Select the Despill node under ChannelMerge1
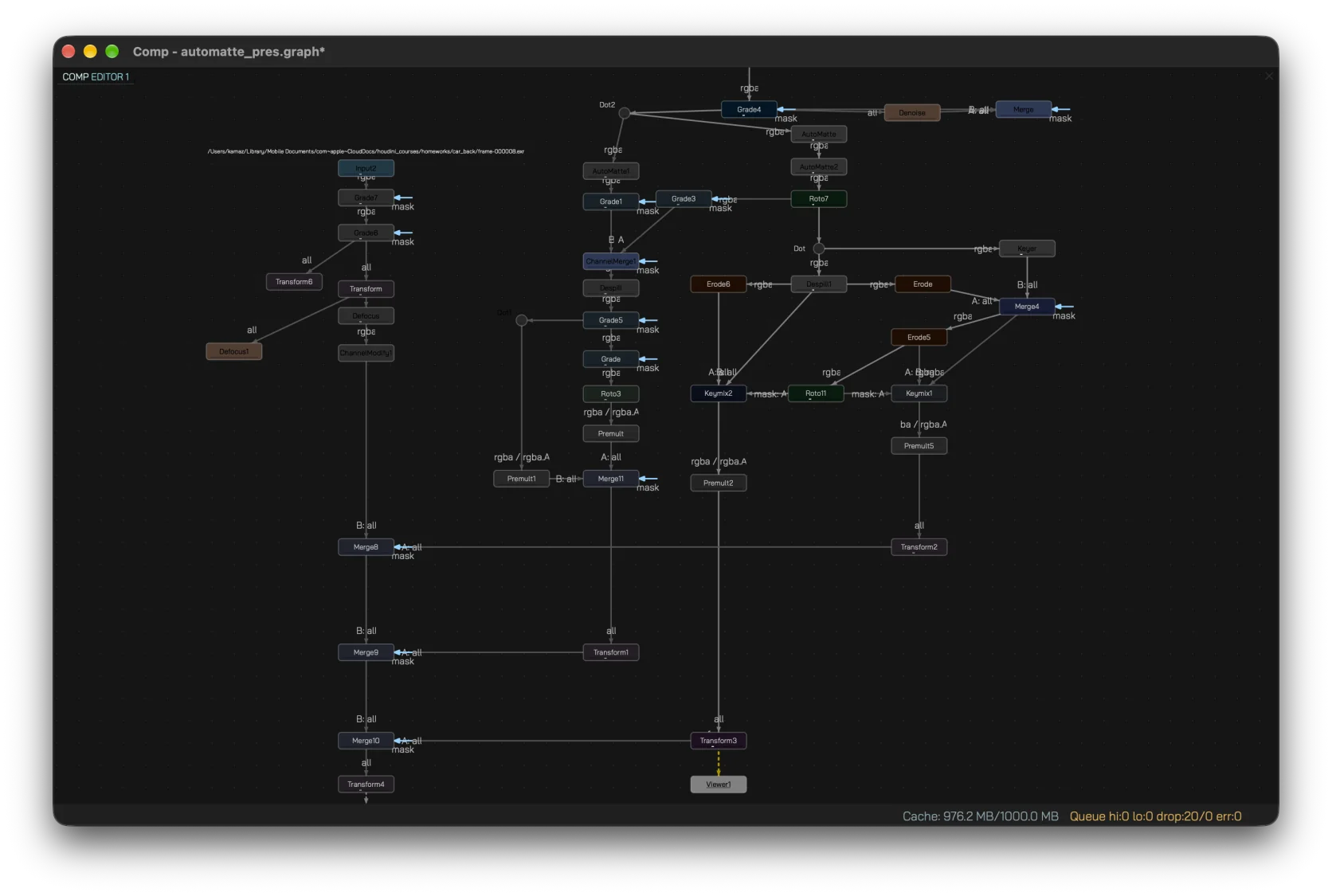The height and width of the screenshot is (896, 1332). pyautogui.click(x=611, y=288)
